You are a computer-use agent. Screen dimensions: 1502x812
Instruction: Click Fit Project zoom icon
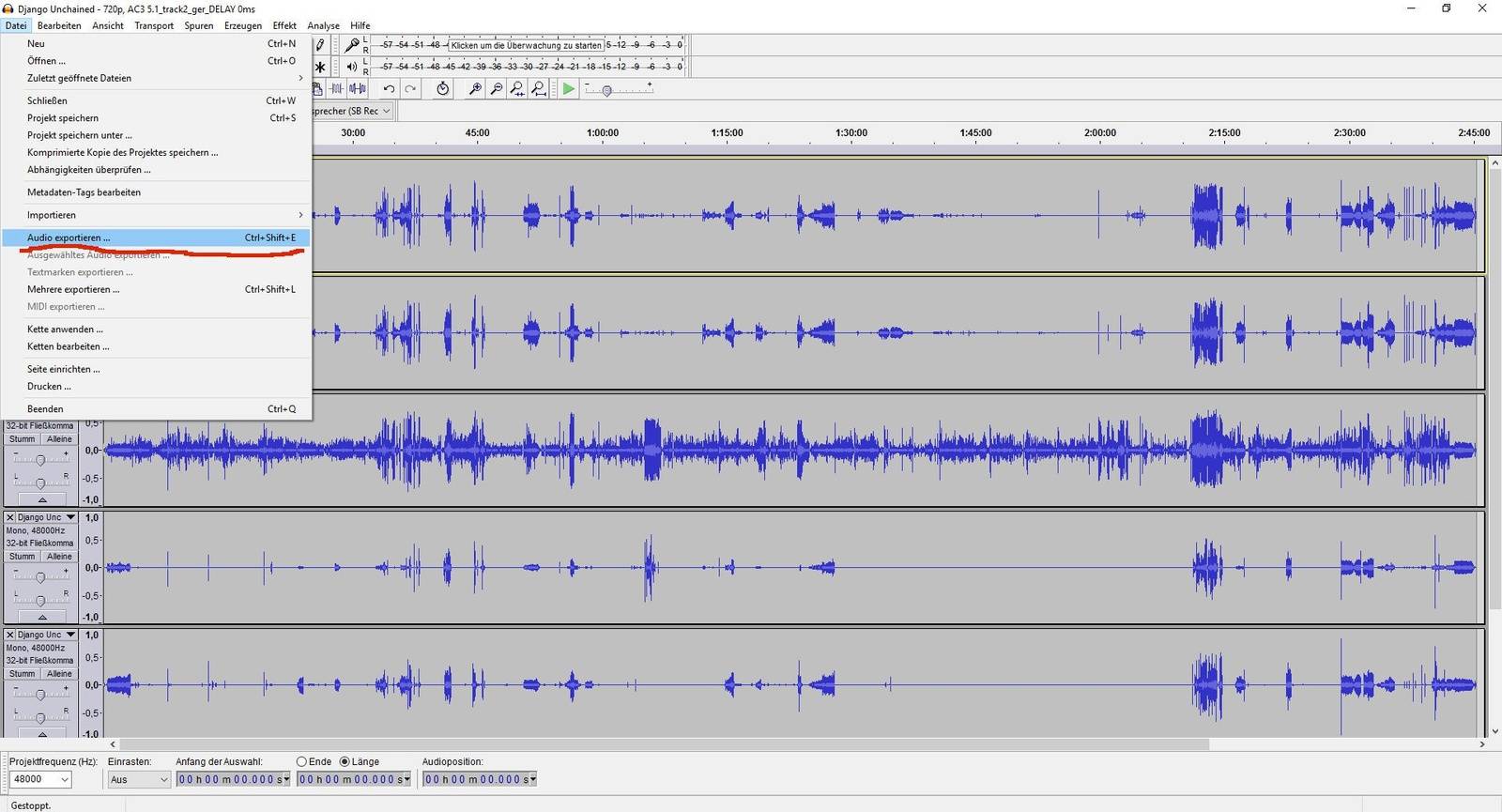point(539,88)
